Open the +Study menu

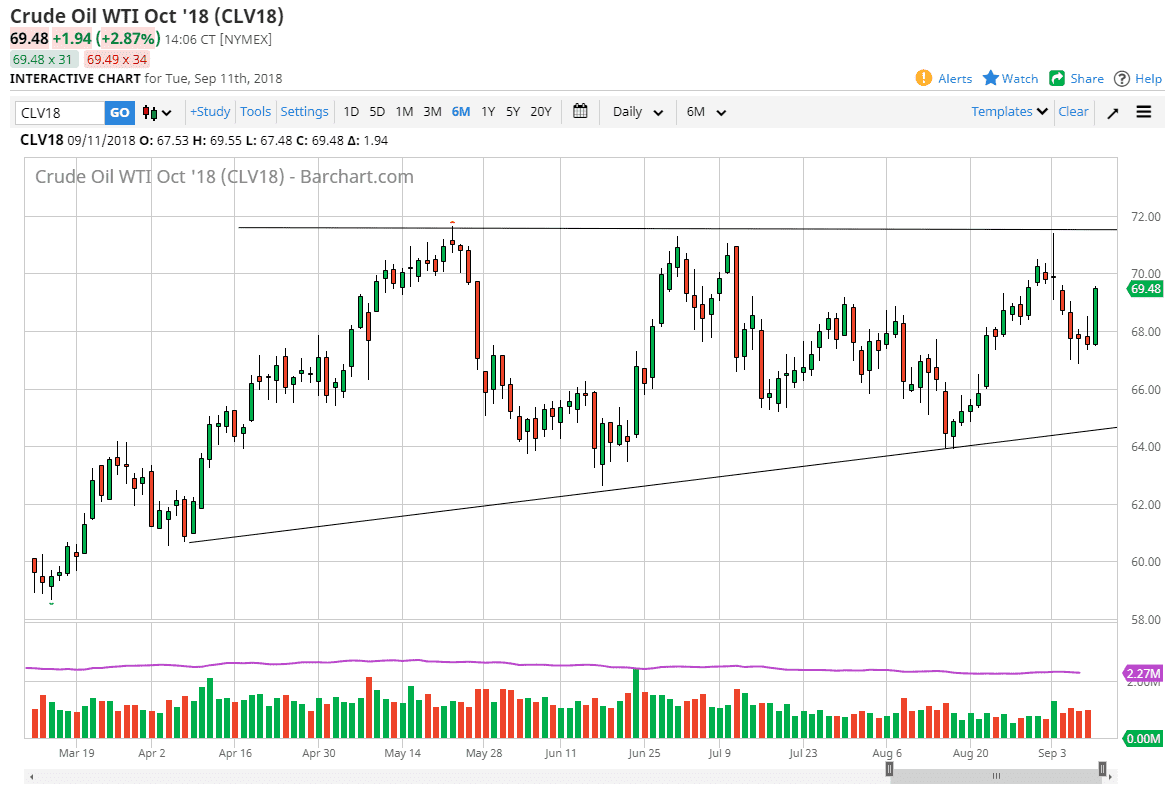[209, 112]
